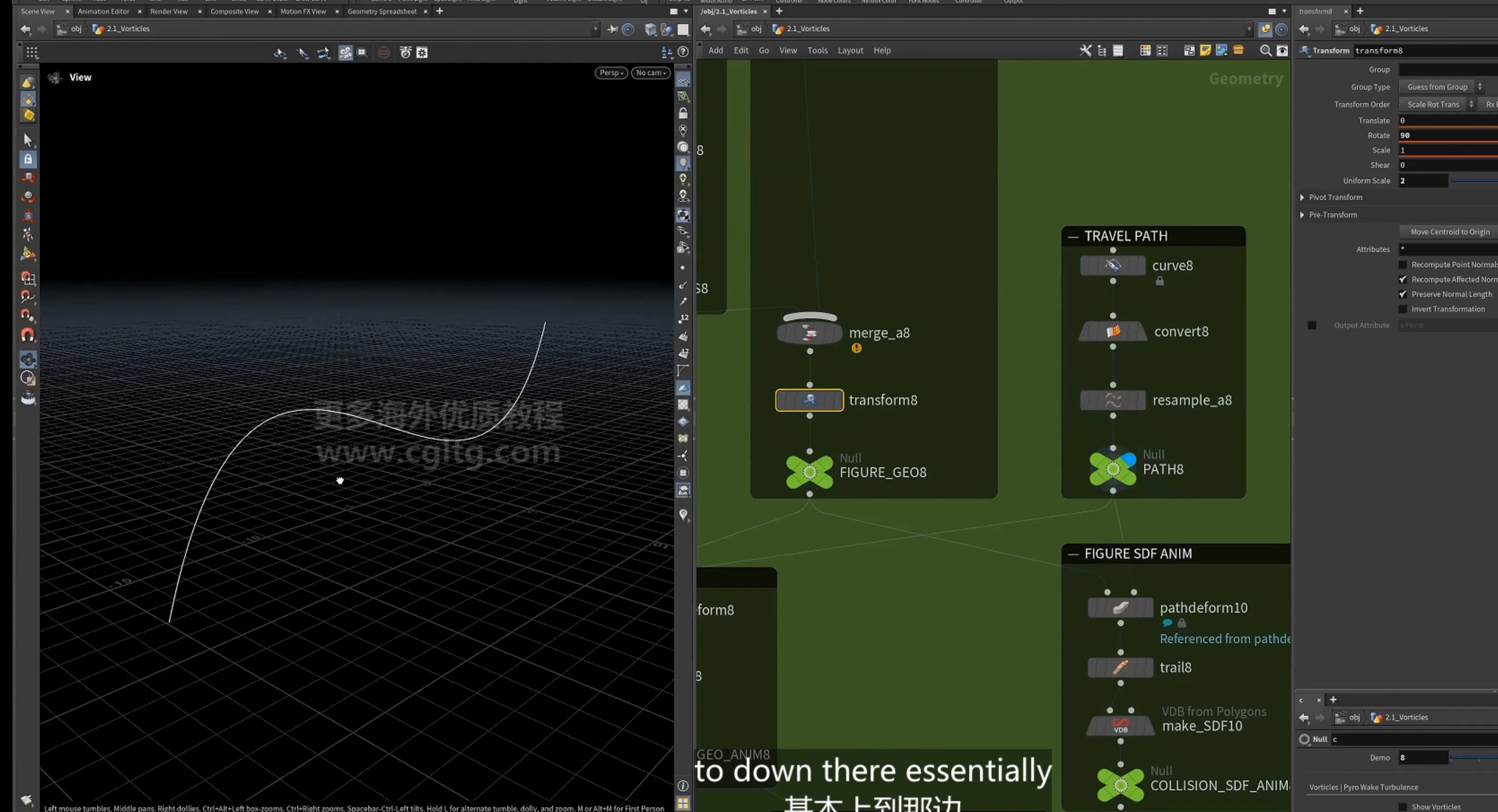The image size is (1498, 812).
Task: Open the viewport help question mark icon
Action: pyautogui.click(x=683, y=52)
